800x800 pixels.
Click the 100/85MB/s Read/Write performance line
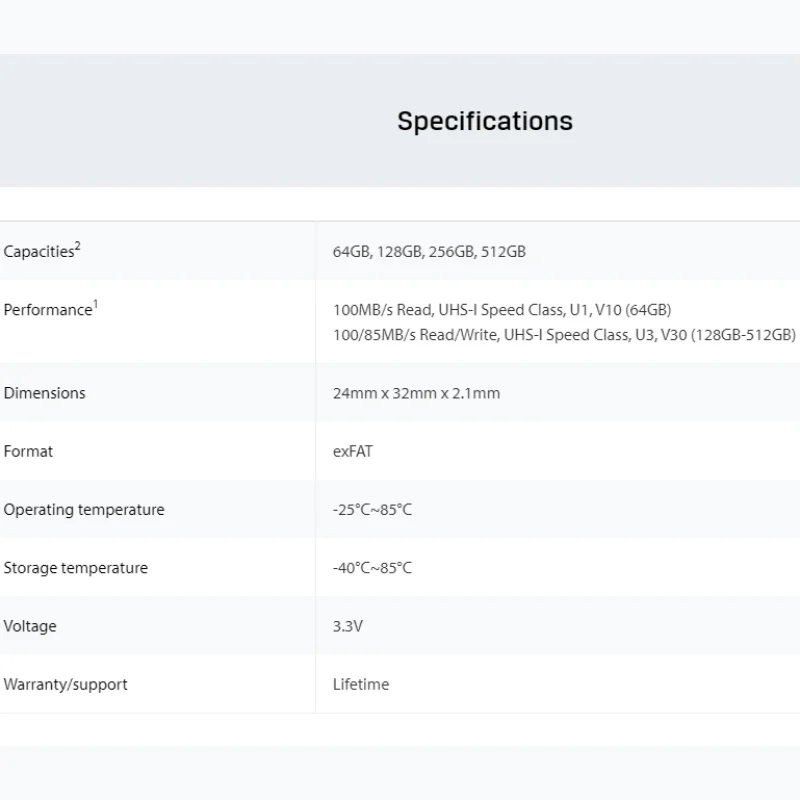[564, 335]
